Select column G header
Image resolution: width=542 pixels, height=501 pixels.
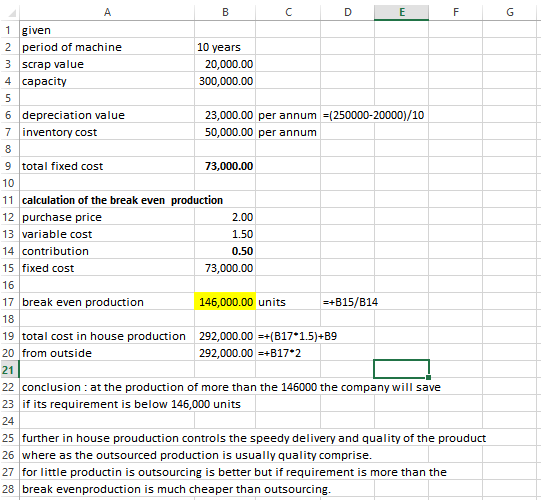tap(510, 12)
